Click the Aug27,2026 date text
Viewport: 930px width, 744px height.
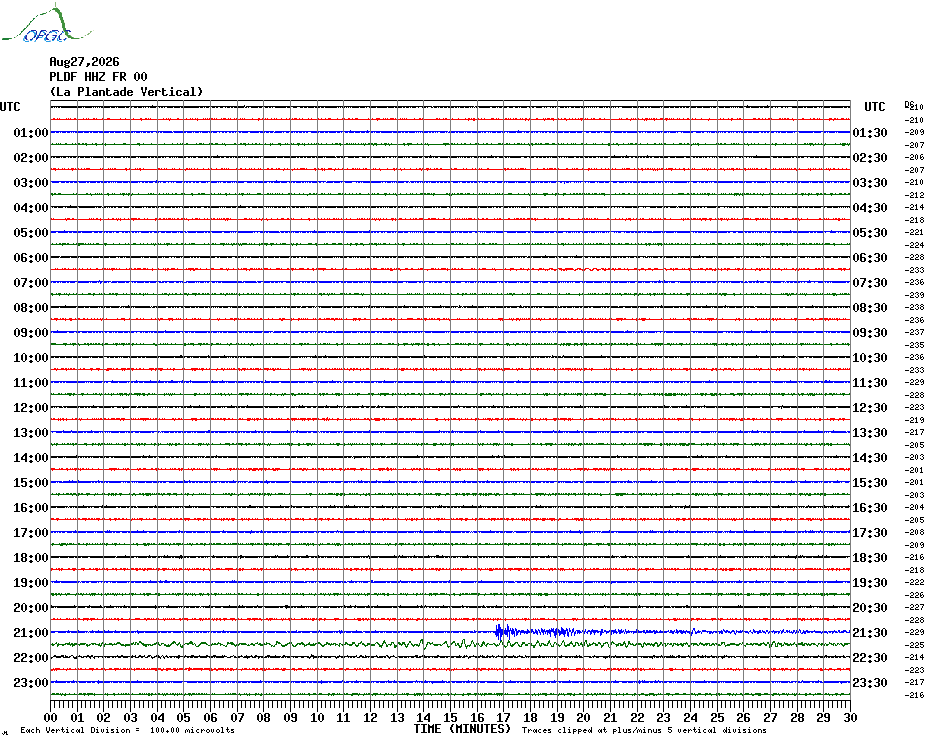(84, 62)
